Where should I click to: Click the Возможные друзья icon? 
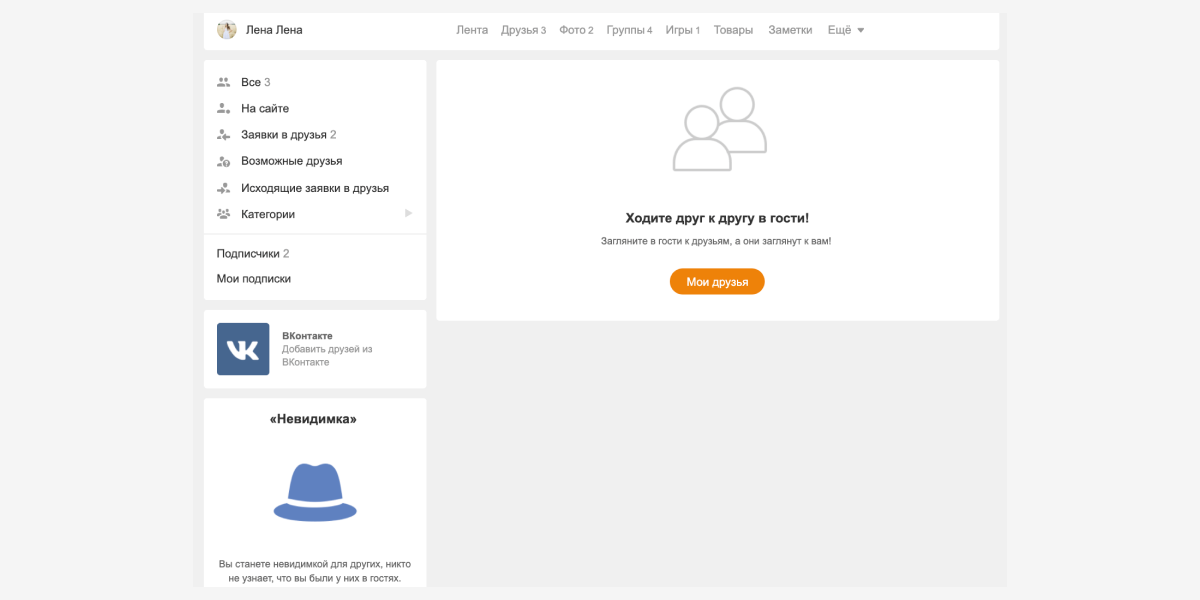click(x=223, y=161)
